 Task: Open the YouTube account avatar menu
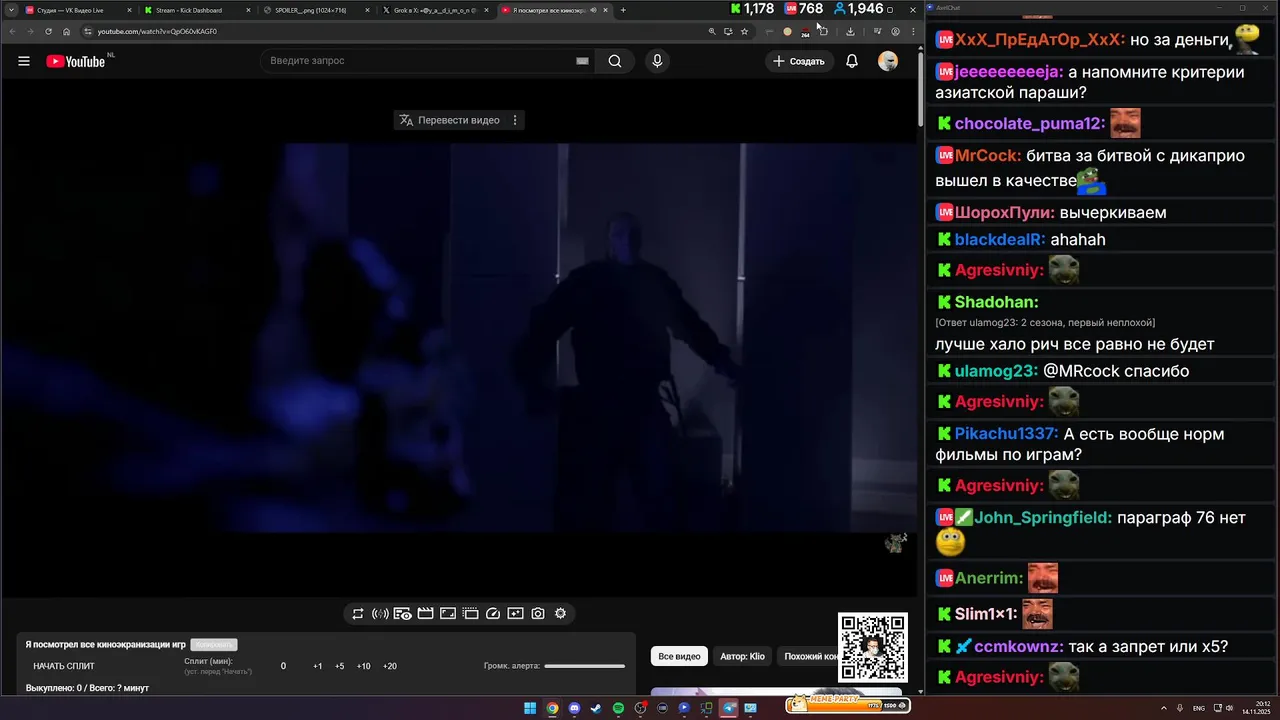888,61
